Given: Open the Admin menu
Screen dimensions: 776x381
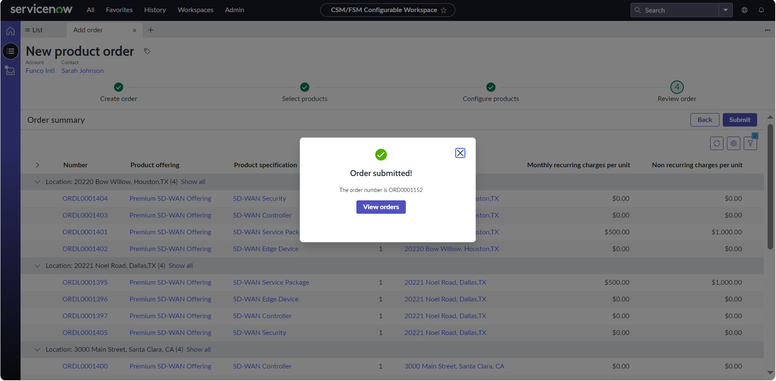Looking at the screenshot, I should [234, 10].
